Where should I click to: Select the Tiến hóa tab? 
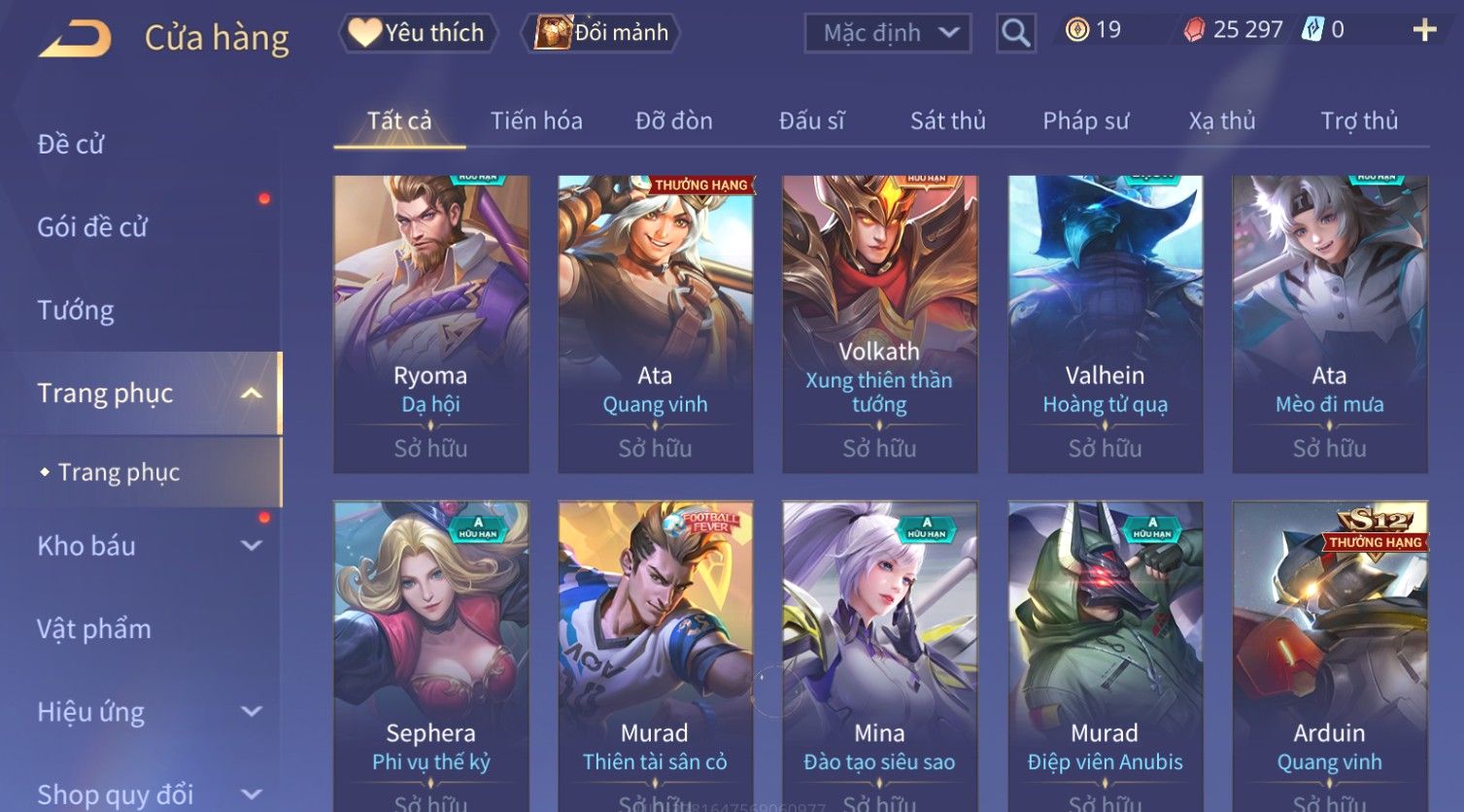coord(536,120)
